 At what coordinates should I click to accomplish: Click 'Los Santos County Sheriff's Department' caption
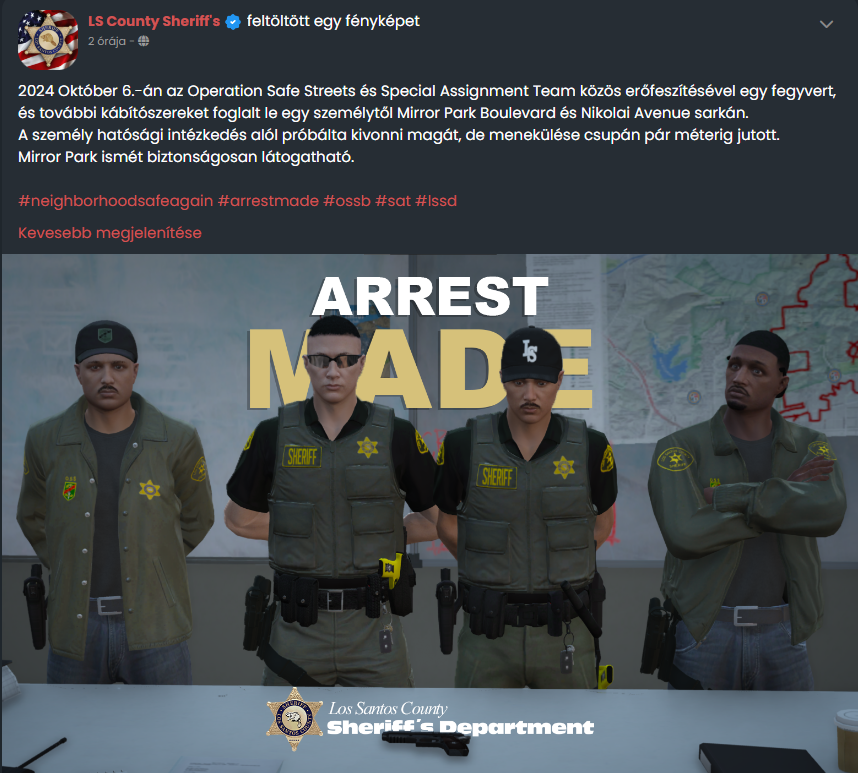coord(460,719)
